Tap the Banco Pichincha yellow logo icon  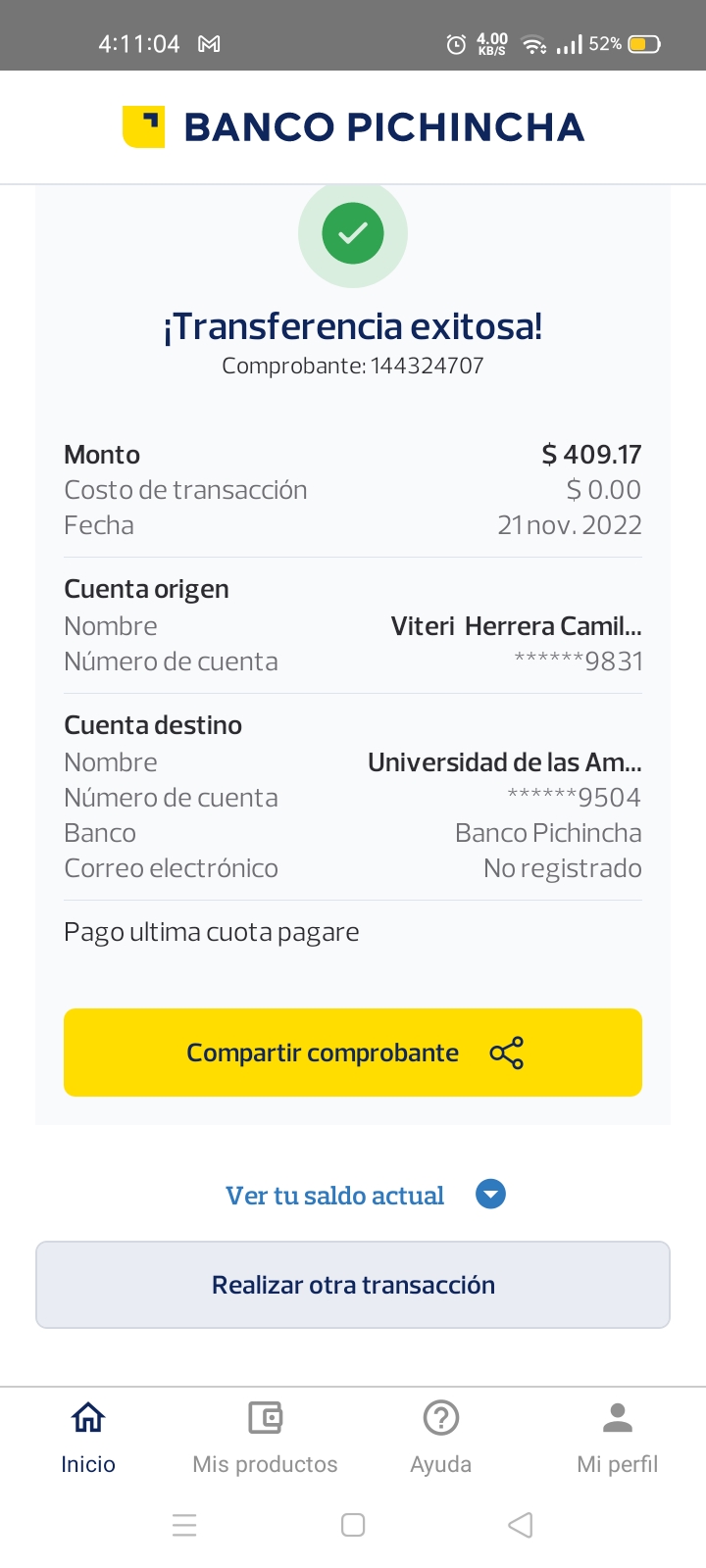[143, 127]
